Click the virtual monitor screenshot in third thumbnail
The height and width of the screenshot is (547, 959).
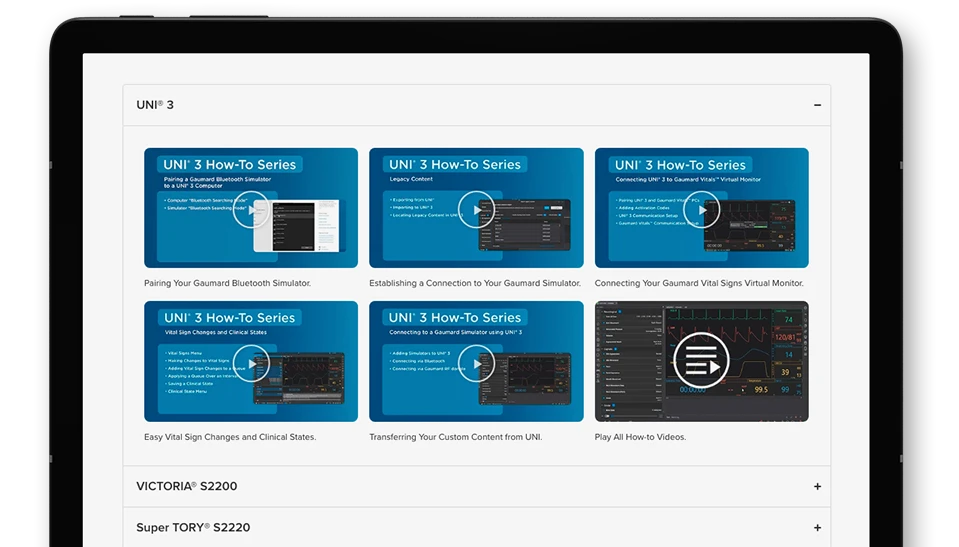(x=750, y=225)
